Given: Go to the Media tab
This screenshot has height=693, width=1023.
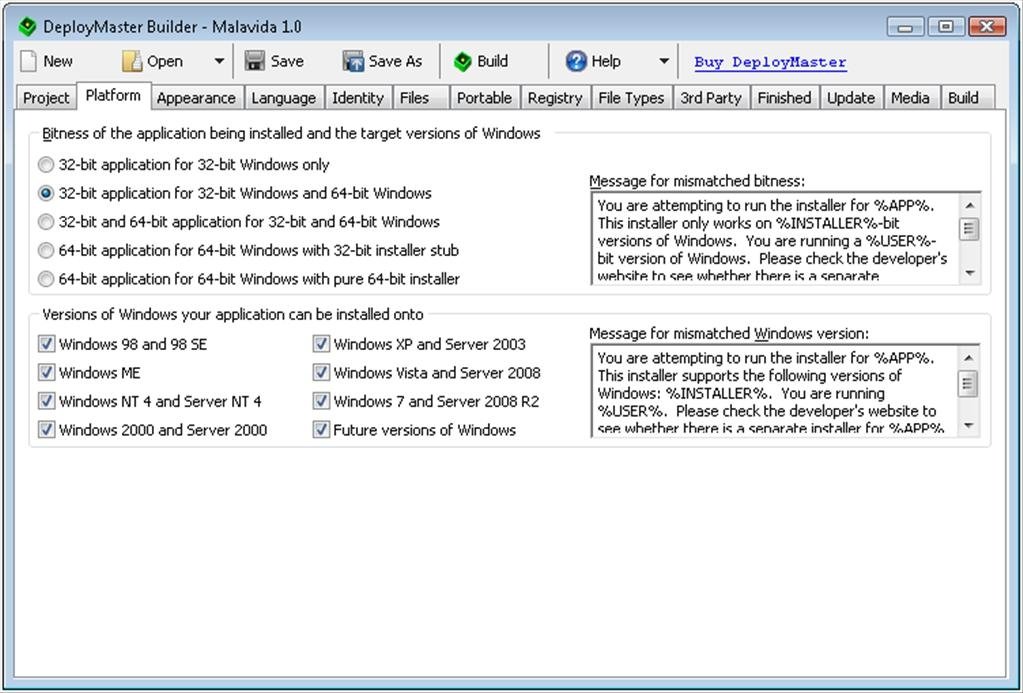Looking at the screenshot, I should (910, 98).
